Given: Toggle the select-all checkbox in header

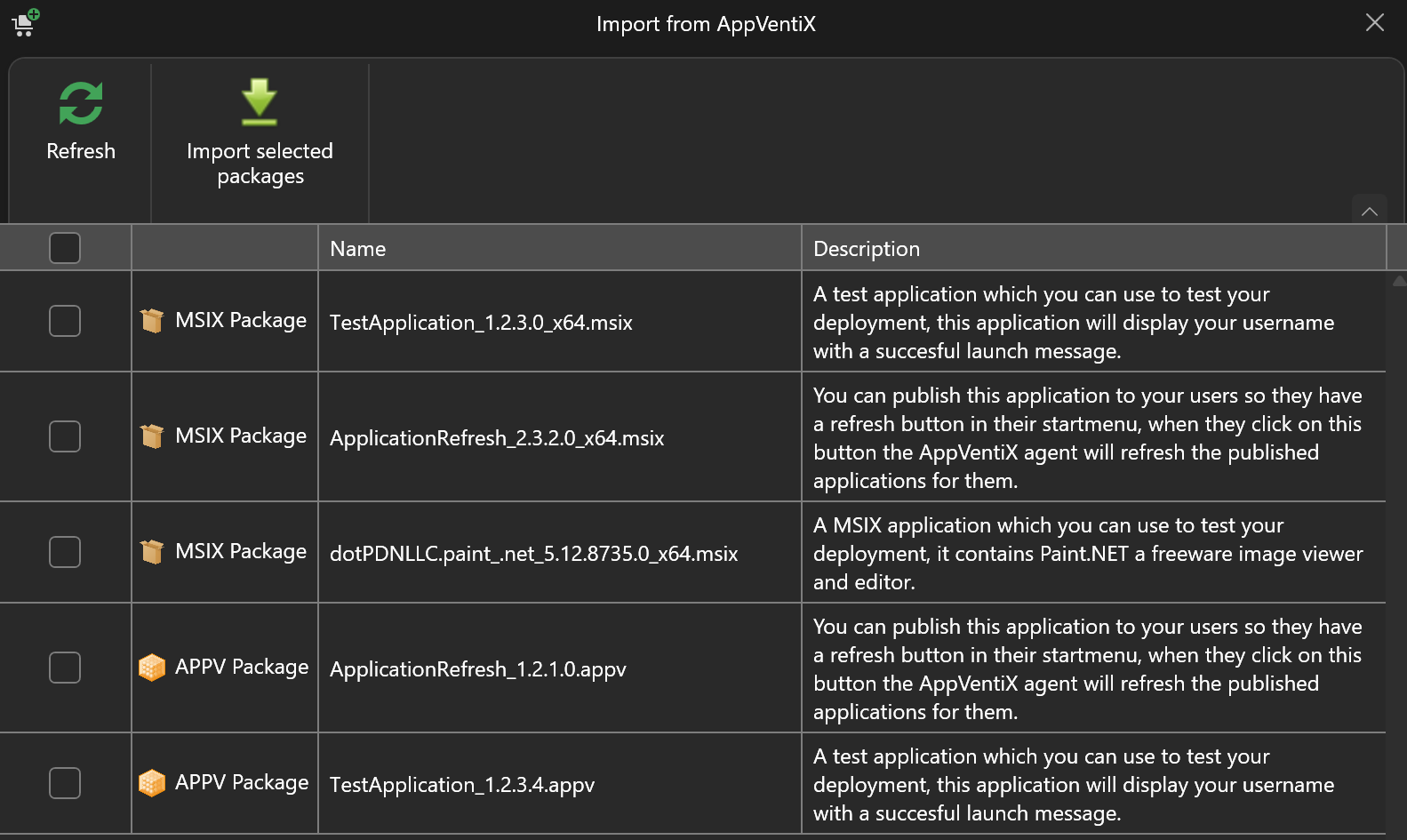Looking at the screenshot, I should click(65, 248).
